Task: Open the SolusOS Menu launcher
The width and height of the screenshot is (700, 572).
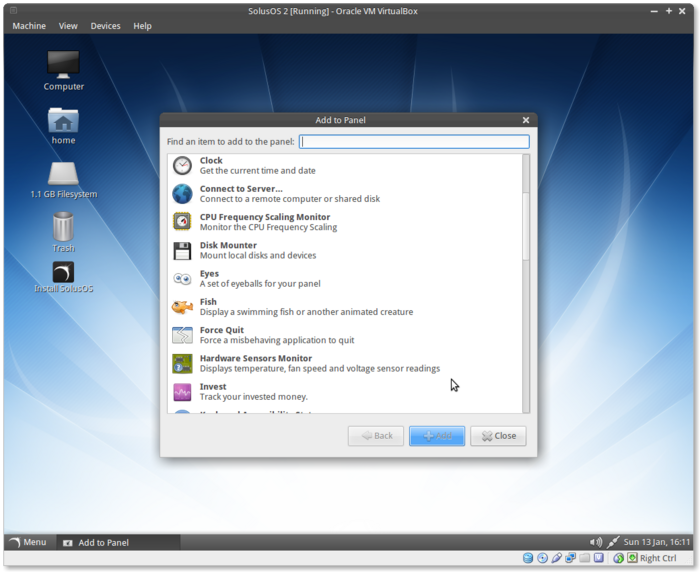Action: (x=27, y=542)
